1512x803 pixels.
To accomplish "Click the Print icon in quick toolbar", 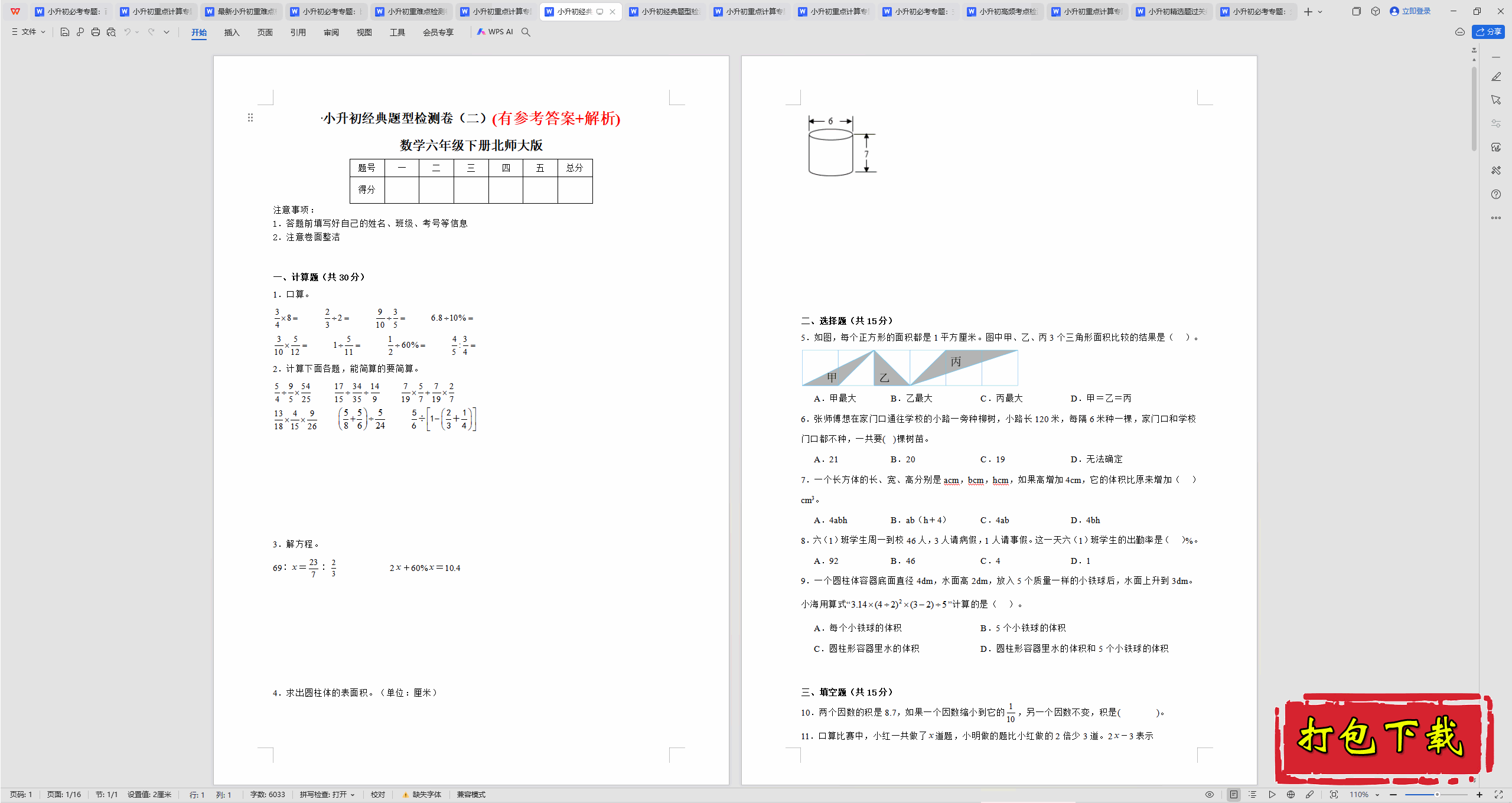I will click(96, 32).
